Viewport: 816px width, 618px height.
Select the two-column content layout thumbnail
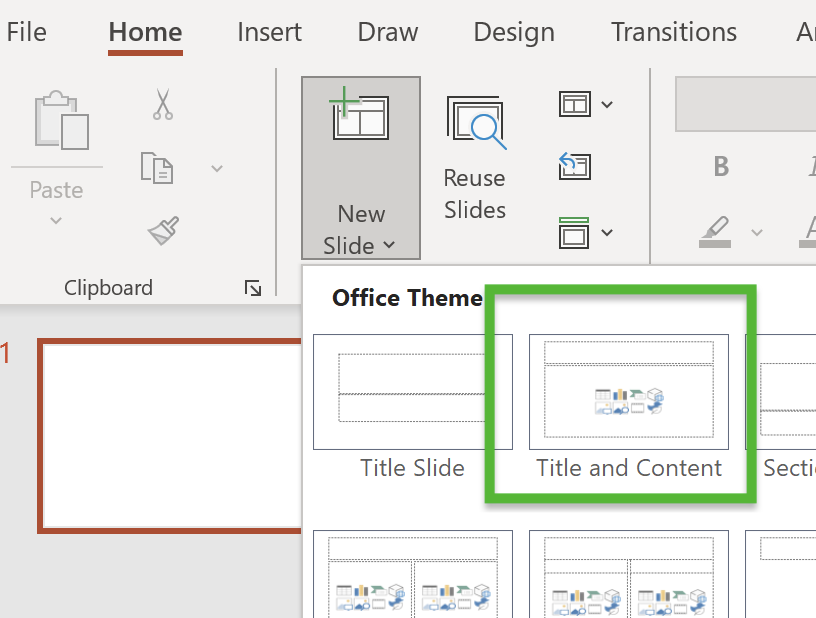pyautogui.click(x=413, y=574)
